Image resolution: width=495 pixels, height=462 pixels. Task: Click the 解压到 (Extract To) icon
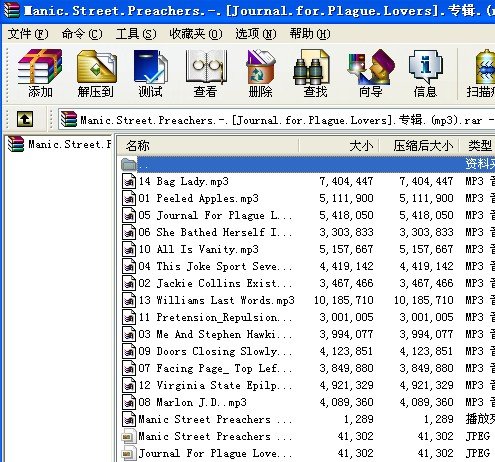coord(96,73)
